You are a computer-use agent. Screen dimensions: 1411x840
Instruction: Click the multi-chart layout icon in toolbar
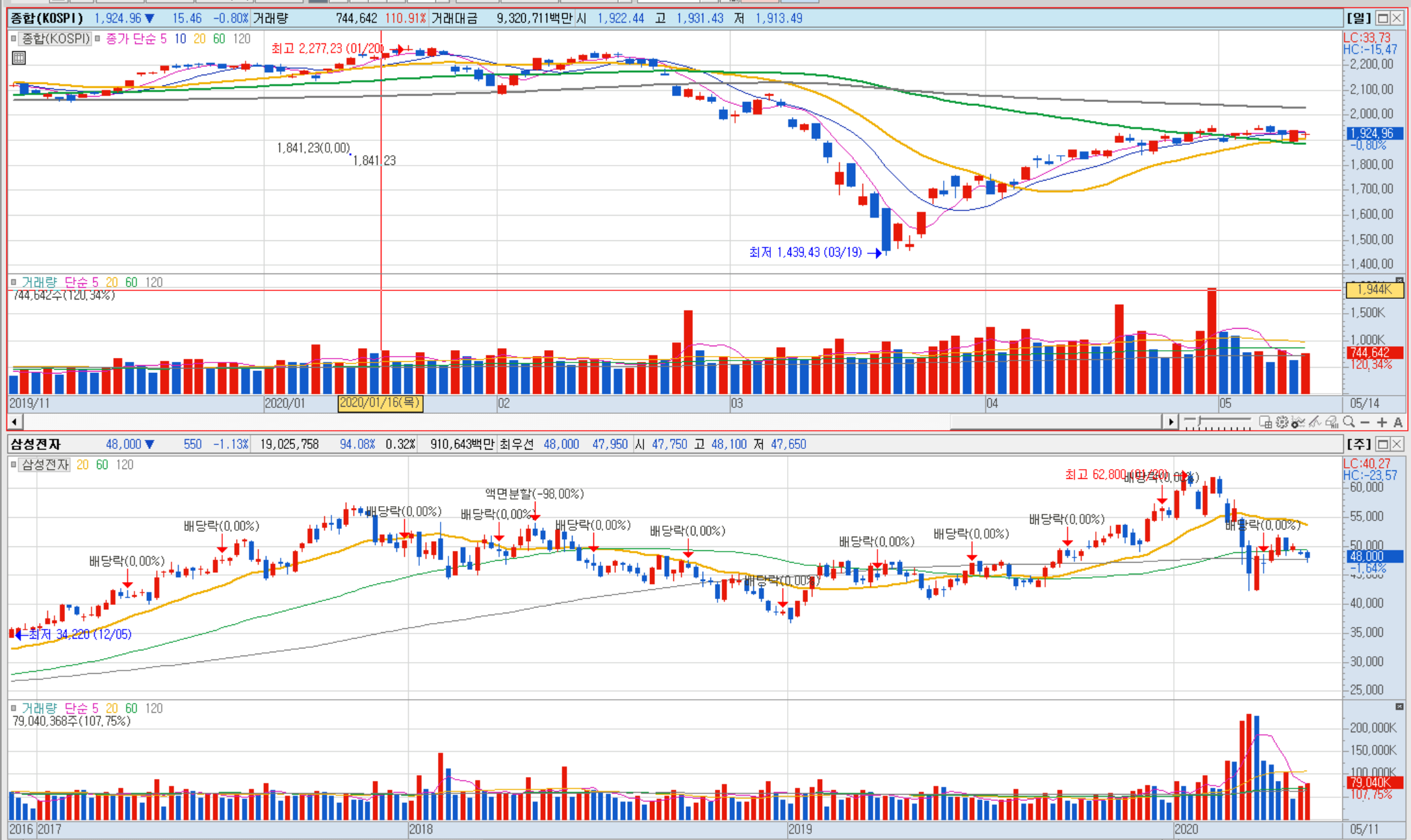pyautogui.click(x=1265, y=422)
